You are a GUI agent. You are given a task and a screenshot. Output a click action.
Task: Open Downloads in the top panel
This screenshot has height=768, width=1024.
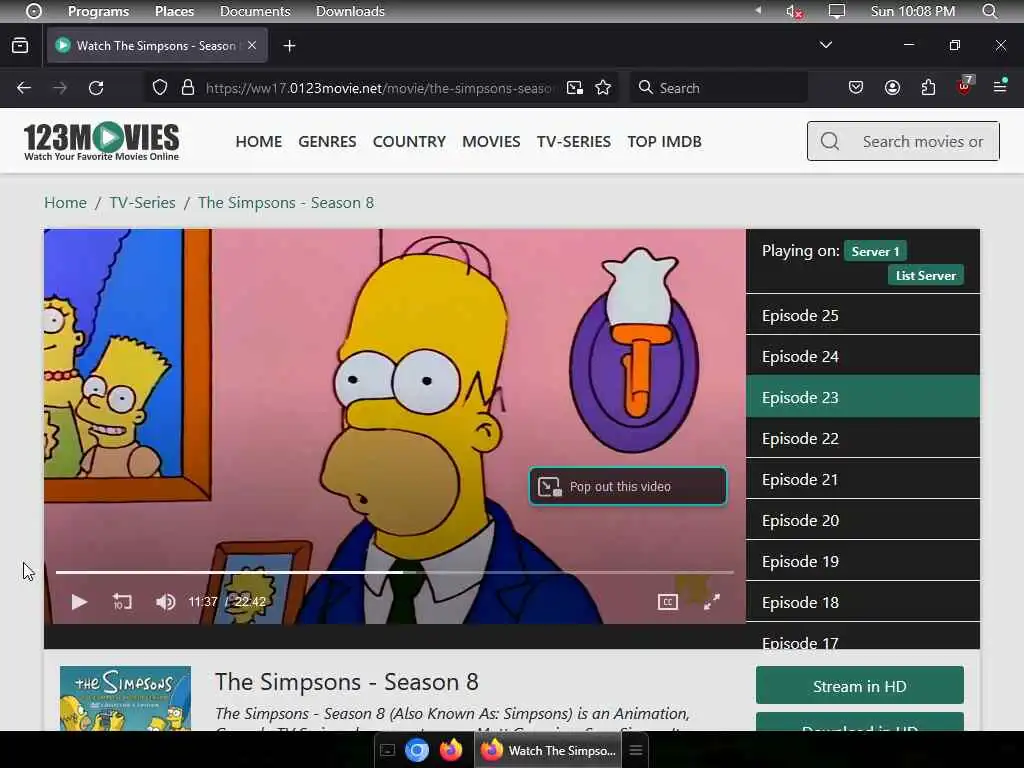coord(350,11)
